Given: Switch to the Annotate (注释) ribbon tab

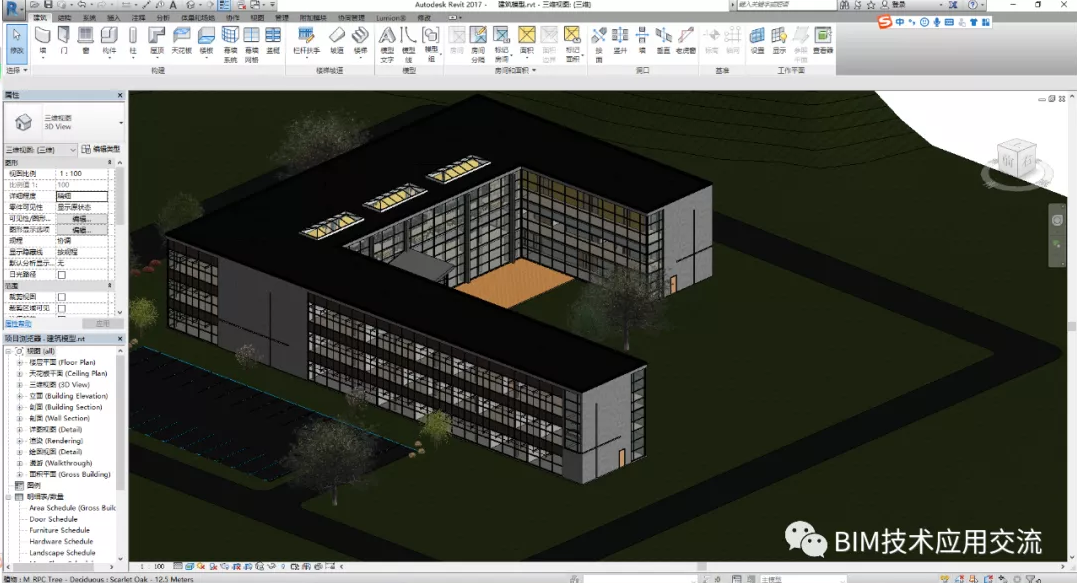Looking at the screenshot, I should pos(138,17).
